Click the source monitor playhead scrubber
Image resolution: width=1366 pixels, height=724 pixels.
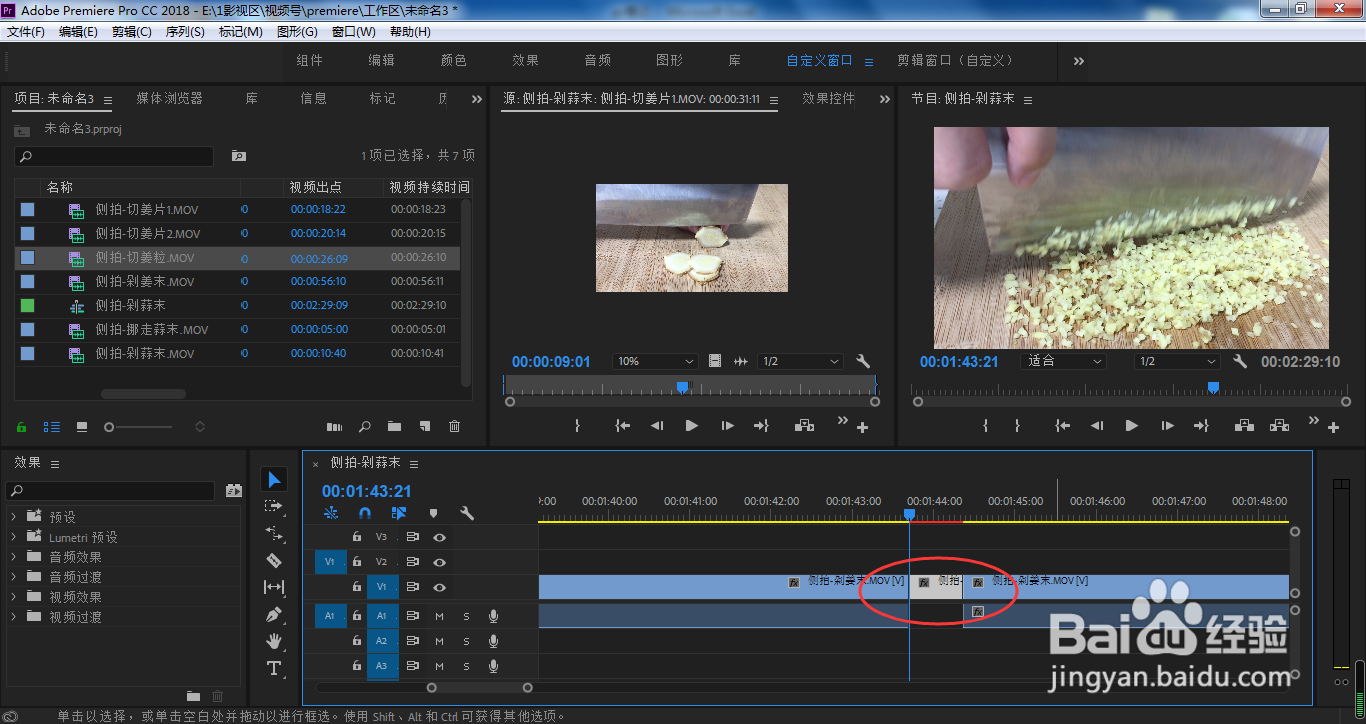tap(682, 386)
